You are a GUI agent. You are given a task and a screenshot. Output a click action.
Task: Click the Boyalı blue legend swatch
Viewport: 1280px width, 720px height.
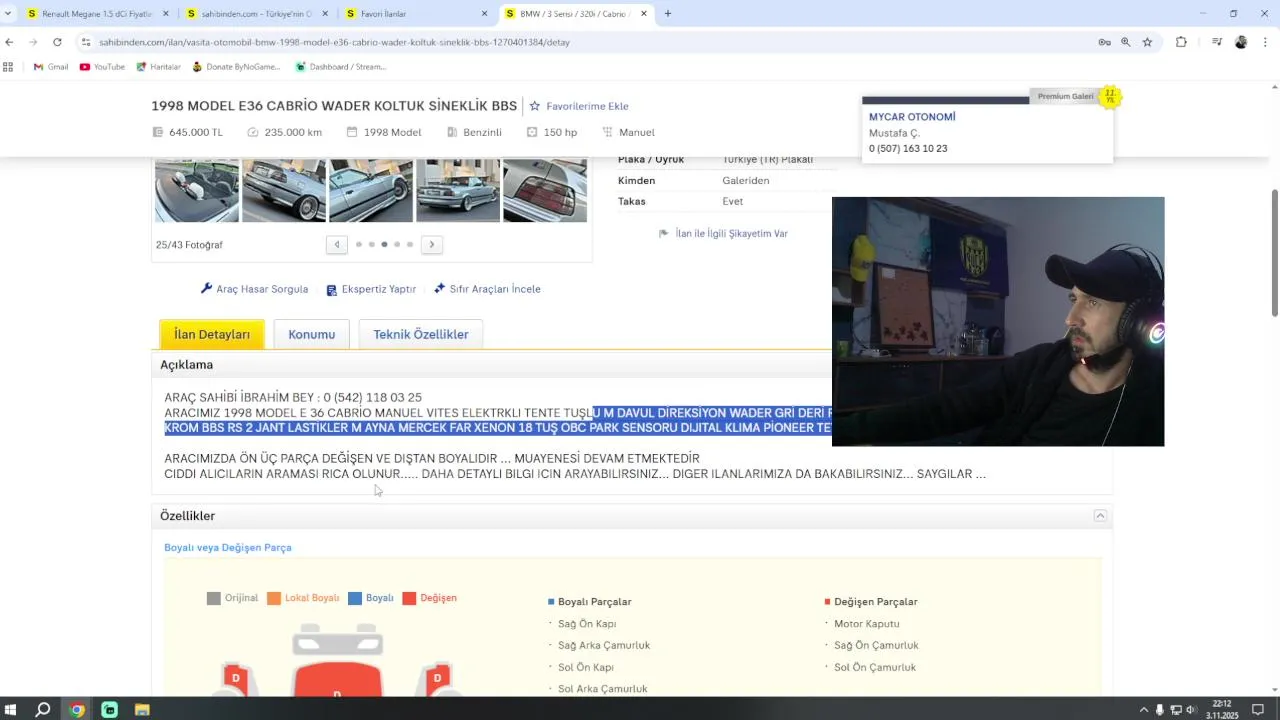[x=355, y=598]
